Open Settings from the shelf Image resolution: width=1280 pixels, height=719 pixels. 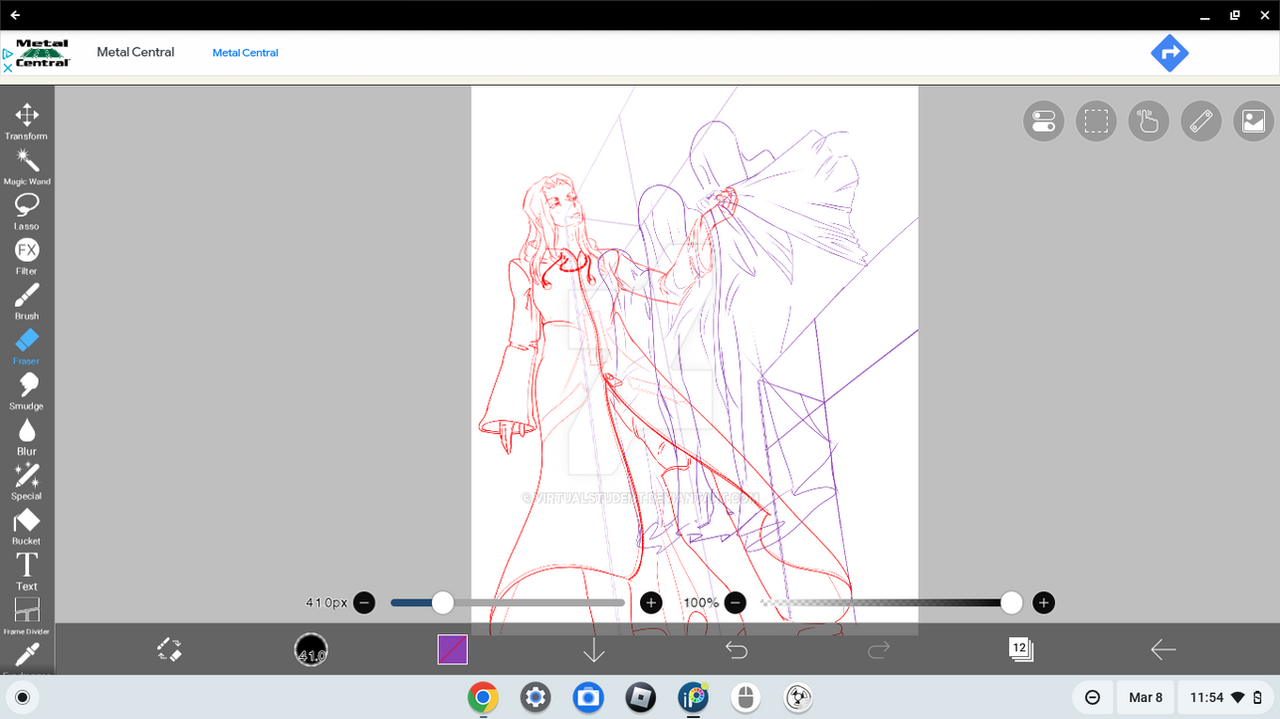535,697
